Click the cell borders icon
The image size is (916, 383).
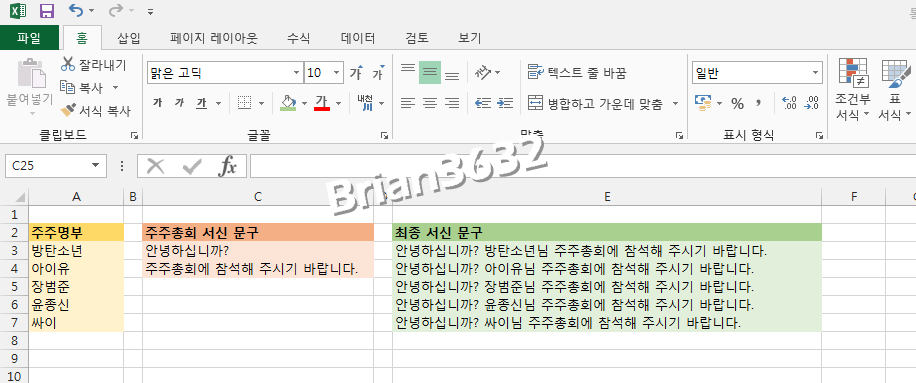click(244, 103)
